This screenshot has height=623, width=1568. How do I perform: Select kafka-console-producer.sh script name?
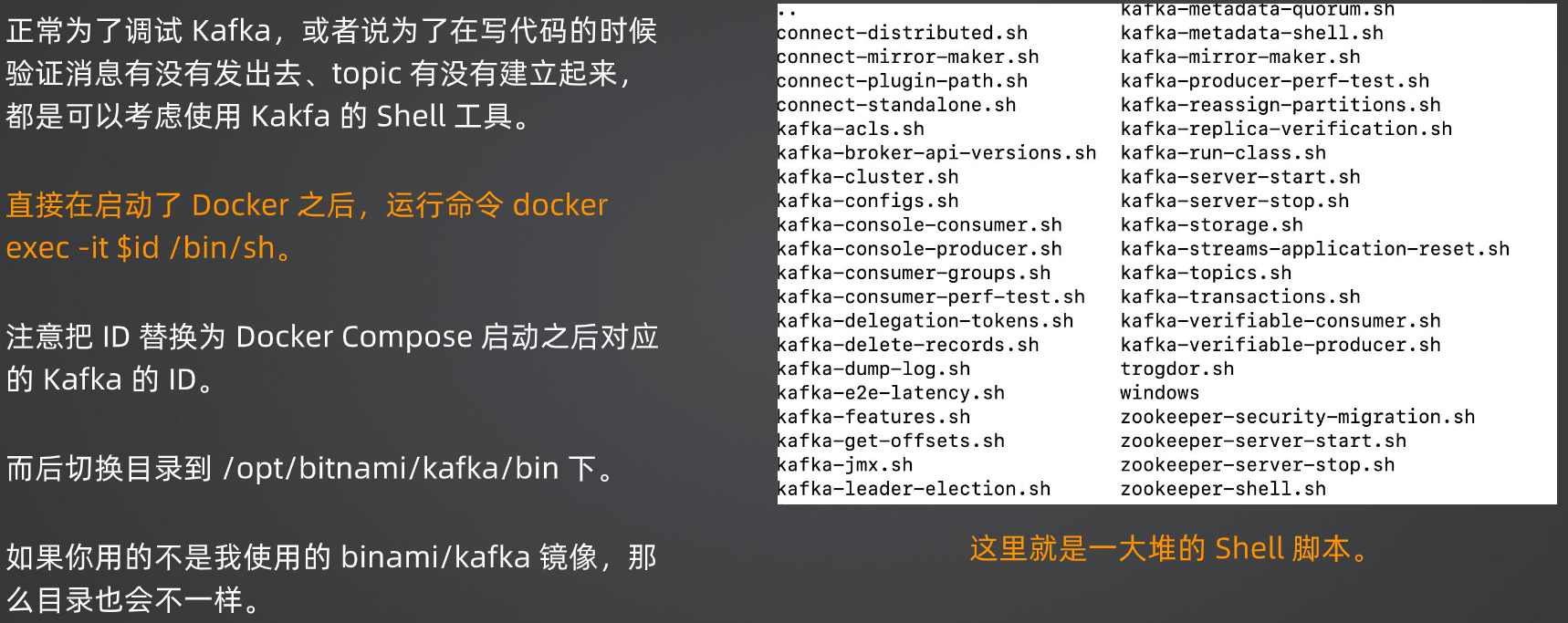(919, 249)
